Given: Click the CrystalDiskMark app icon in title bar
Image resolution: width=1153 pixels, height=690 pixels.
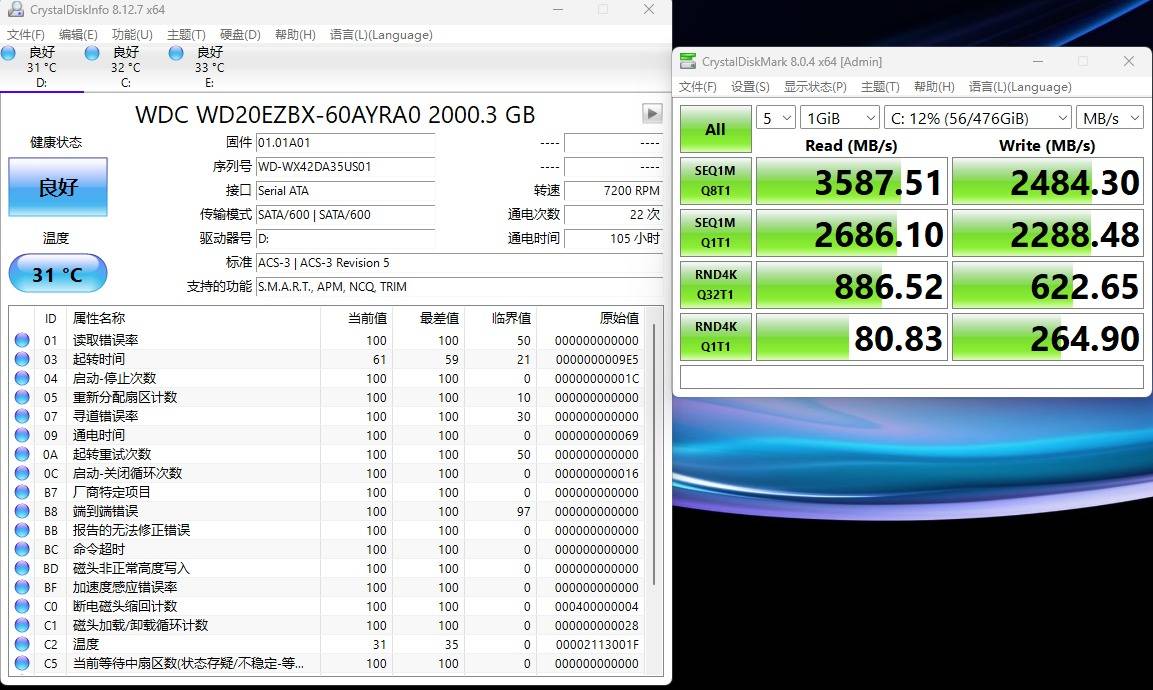Looking at the screenshot, I should coord(688,61).
